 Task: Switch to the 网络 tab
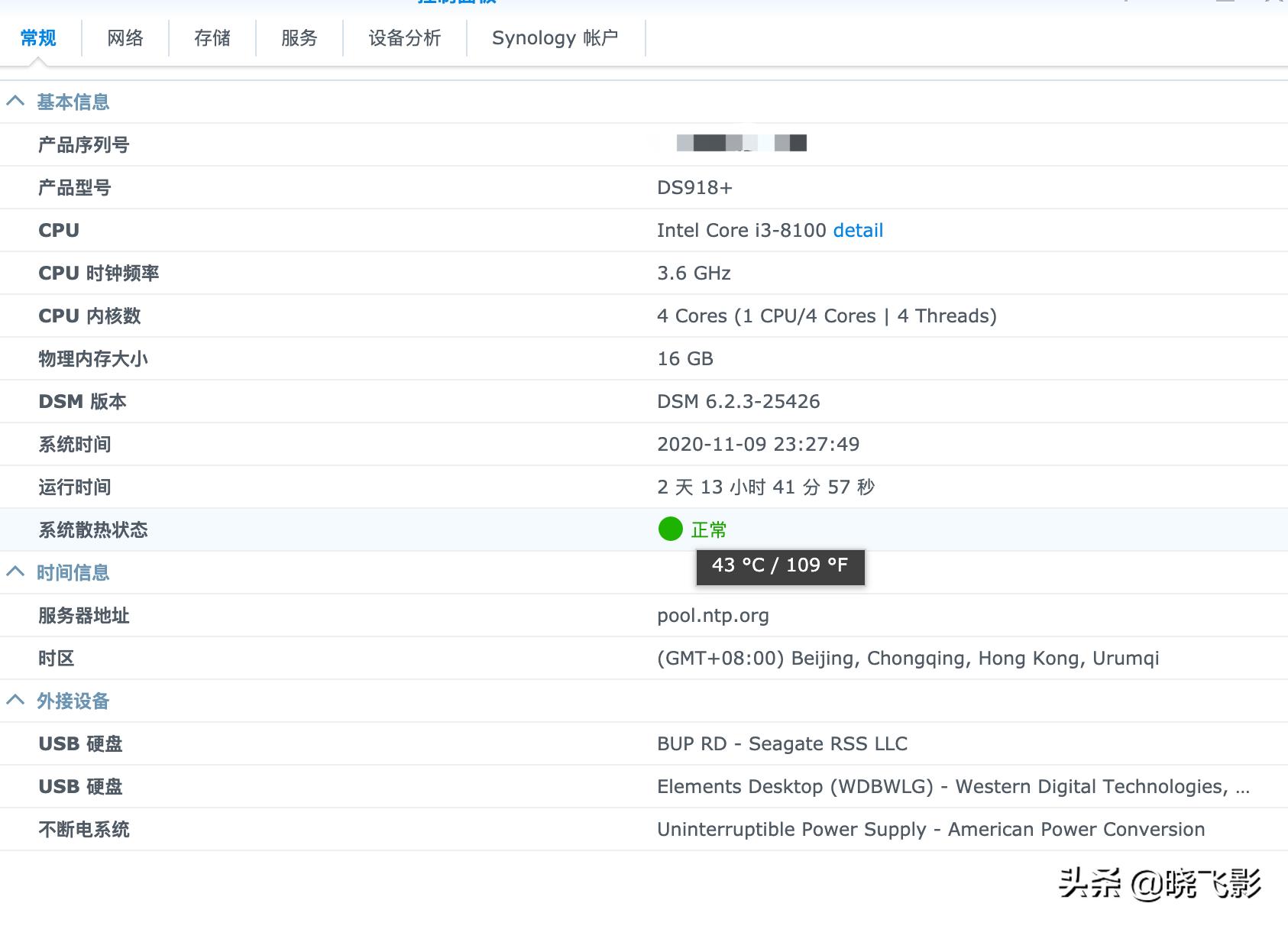click(125, 38)
